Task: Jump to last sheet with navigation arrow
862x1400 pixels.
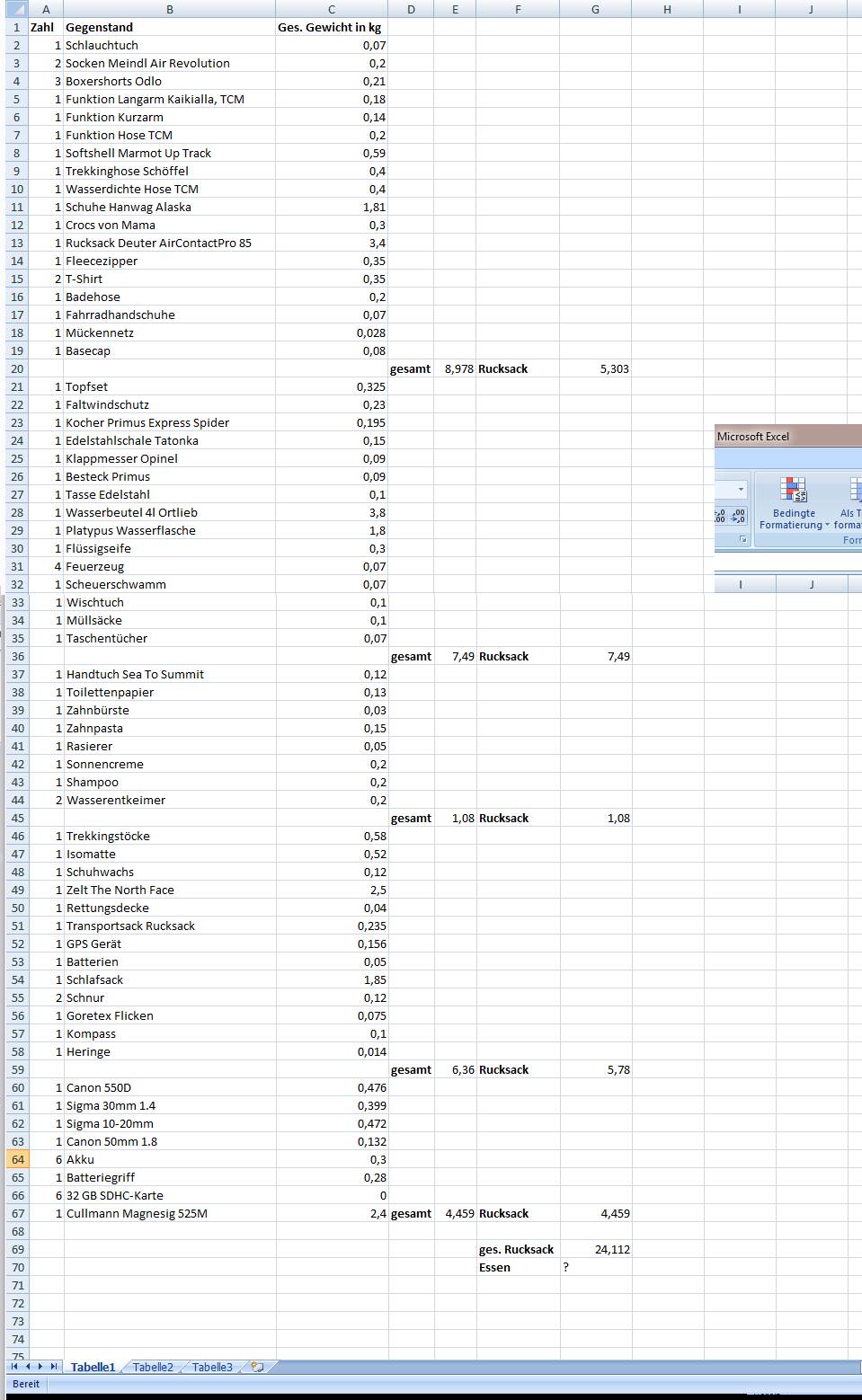Action: pos(53,1367)
